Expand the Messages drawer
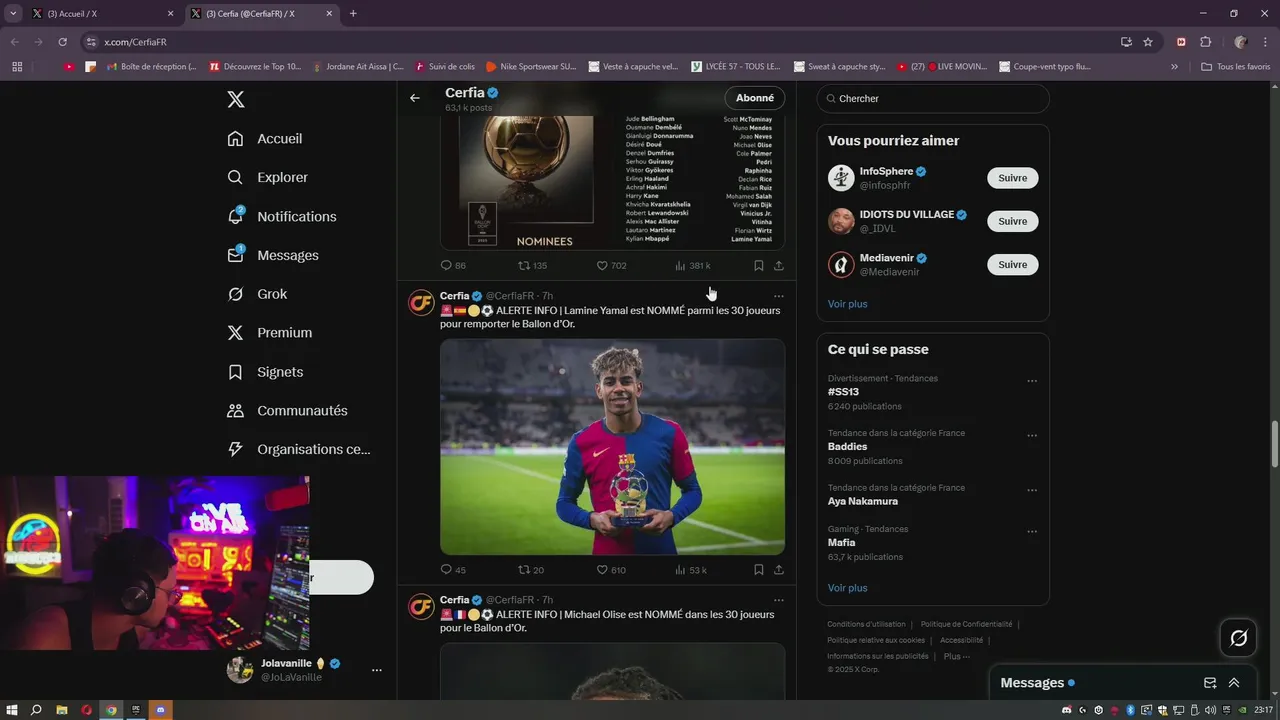The image size is (1280, 720). [1234, 683]
